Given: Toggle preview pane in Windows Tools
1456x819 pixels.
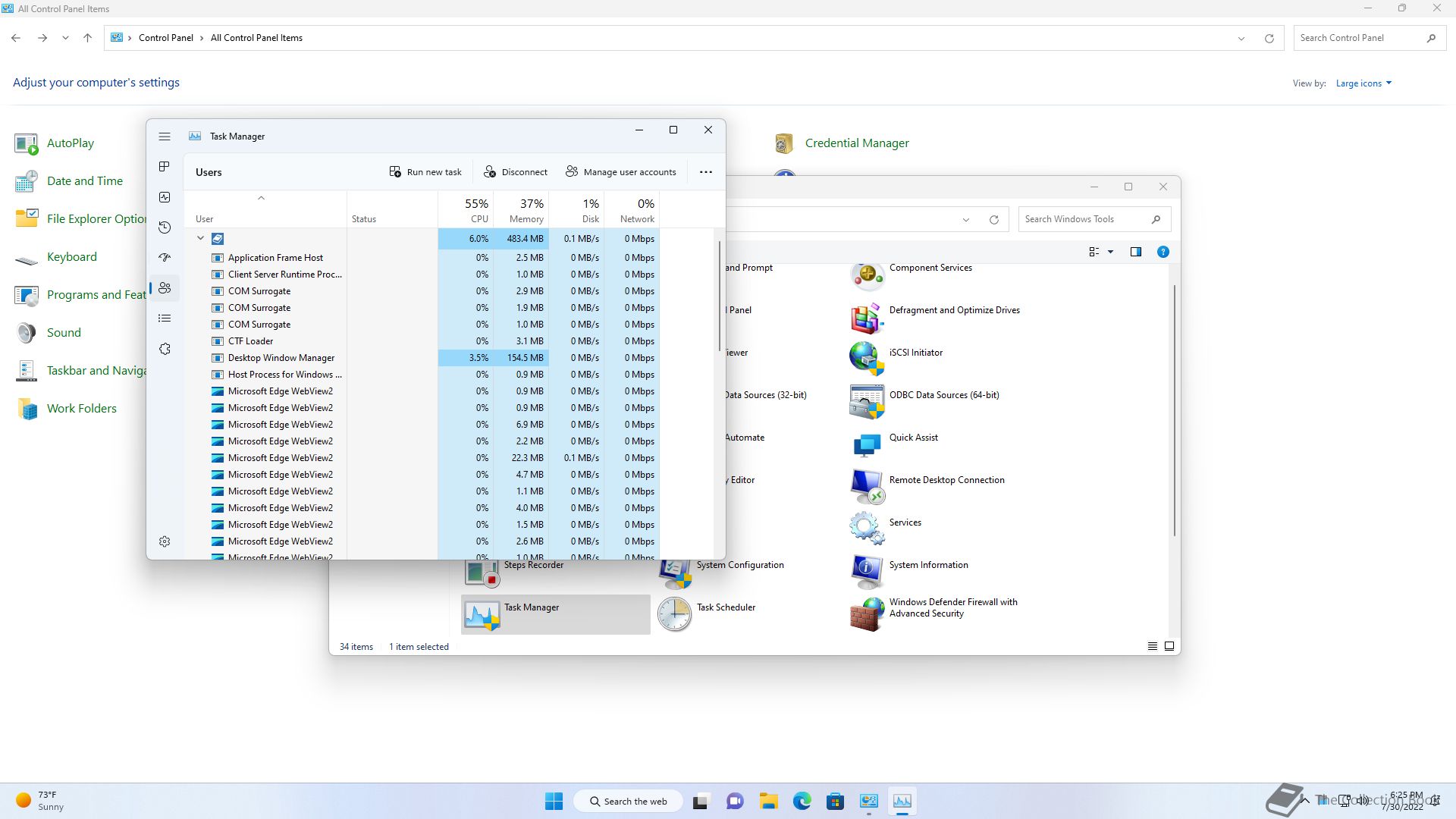Looking at the screenshot, I should (1136, 252).
